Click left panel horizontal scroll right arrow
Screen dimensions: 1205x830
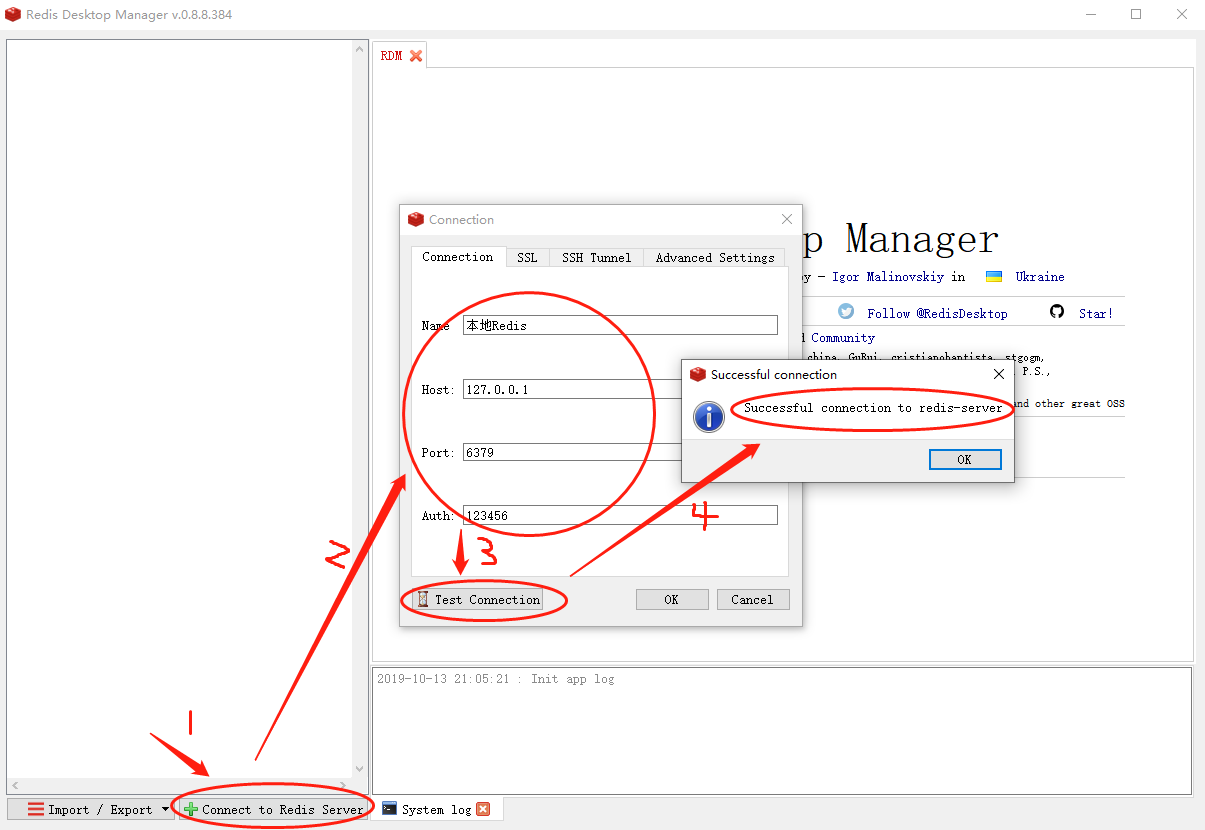point(345,785)
